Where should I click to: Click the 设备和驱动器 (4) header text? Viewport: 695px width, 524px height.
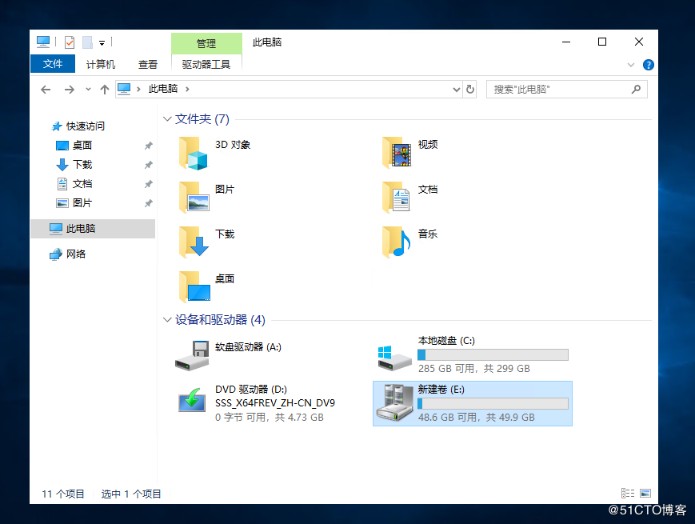(x=220, y=320)
